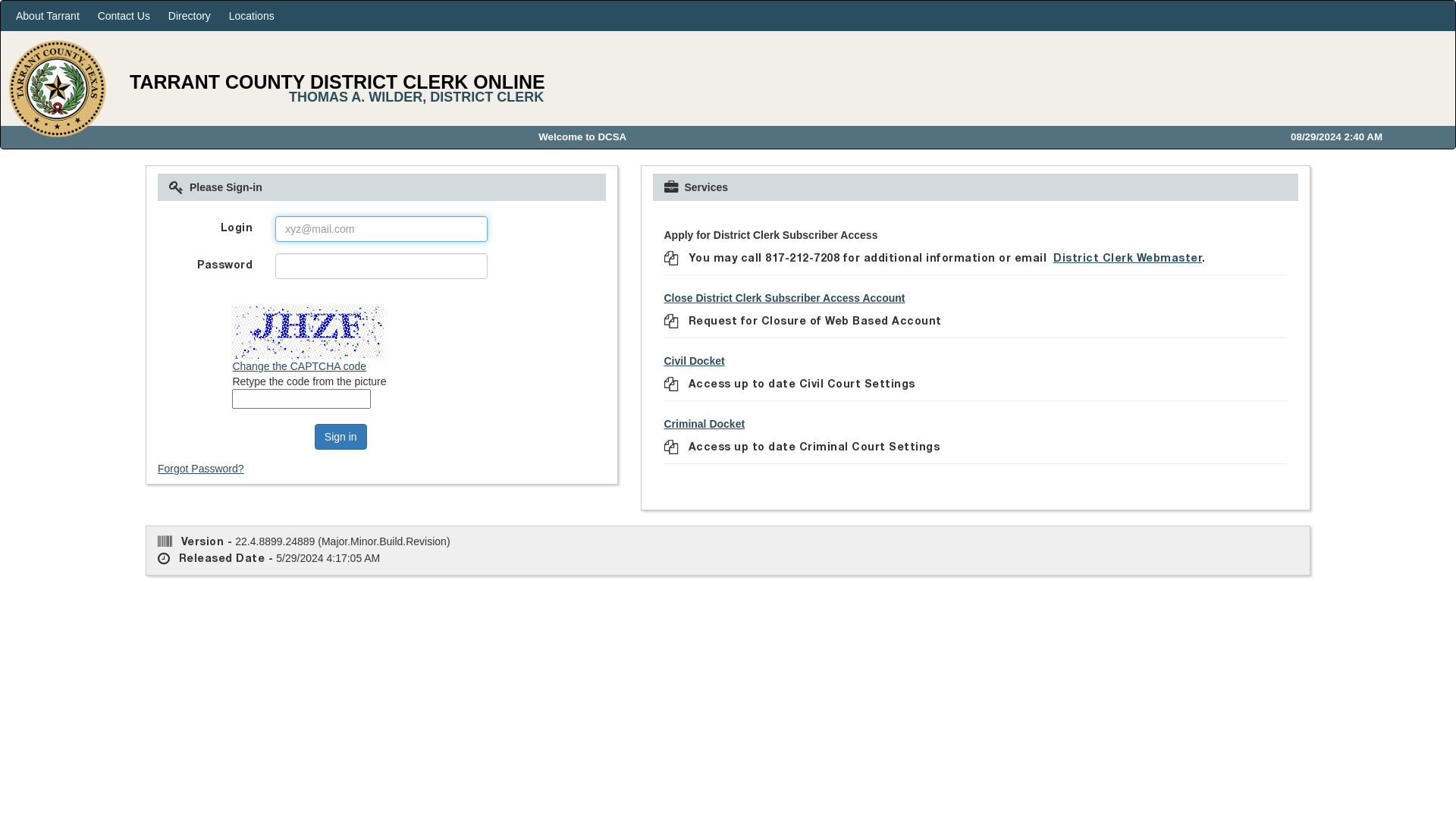This screenshot has height=819, width=1456.
Task: Click the District Clerk Webmaster link
Action: pos(1127,257)
